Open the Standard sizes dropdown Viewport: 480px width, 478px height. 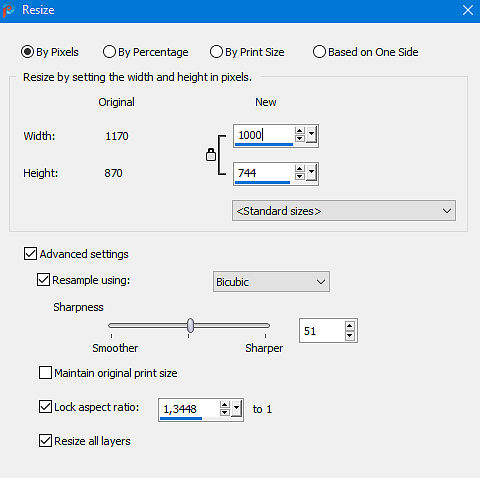click(x=344, y=211)
